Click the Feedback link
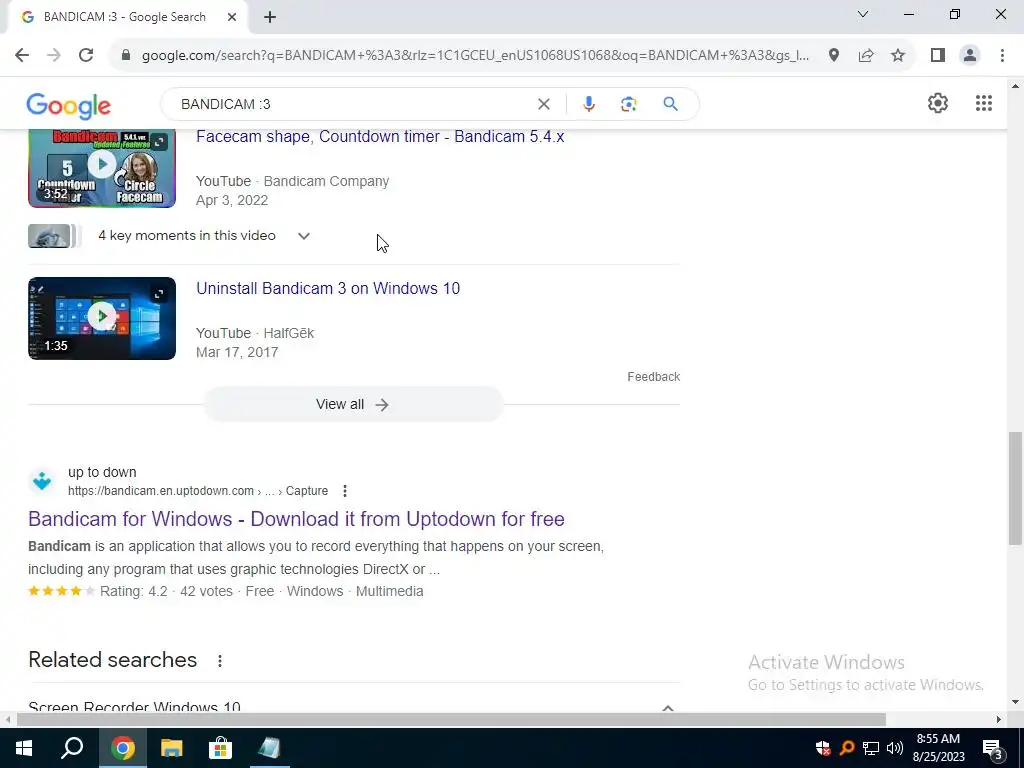 pyautogui.click(x=654, y=377)
